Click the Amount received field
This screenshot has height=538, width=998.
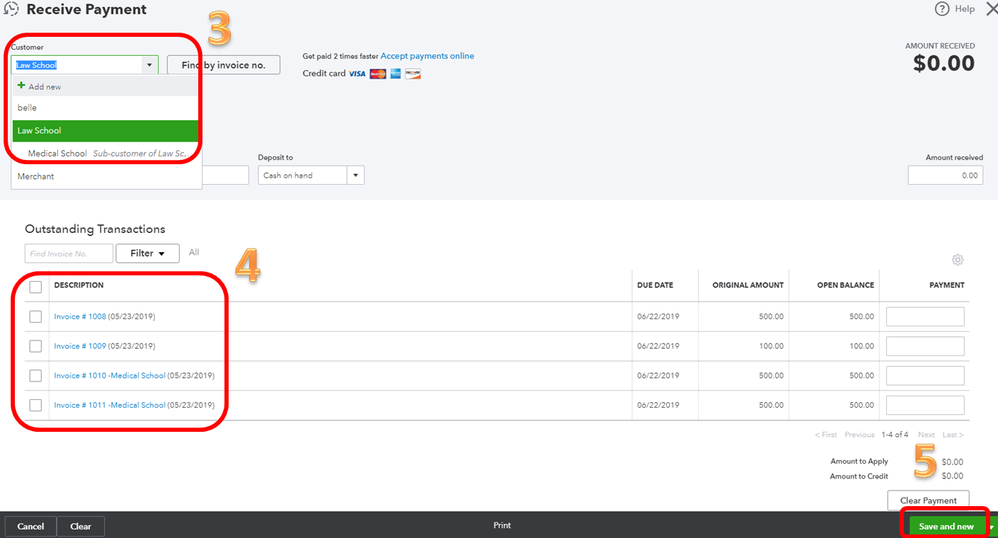click(945, 175)
